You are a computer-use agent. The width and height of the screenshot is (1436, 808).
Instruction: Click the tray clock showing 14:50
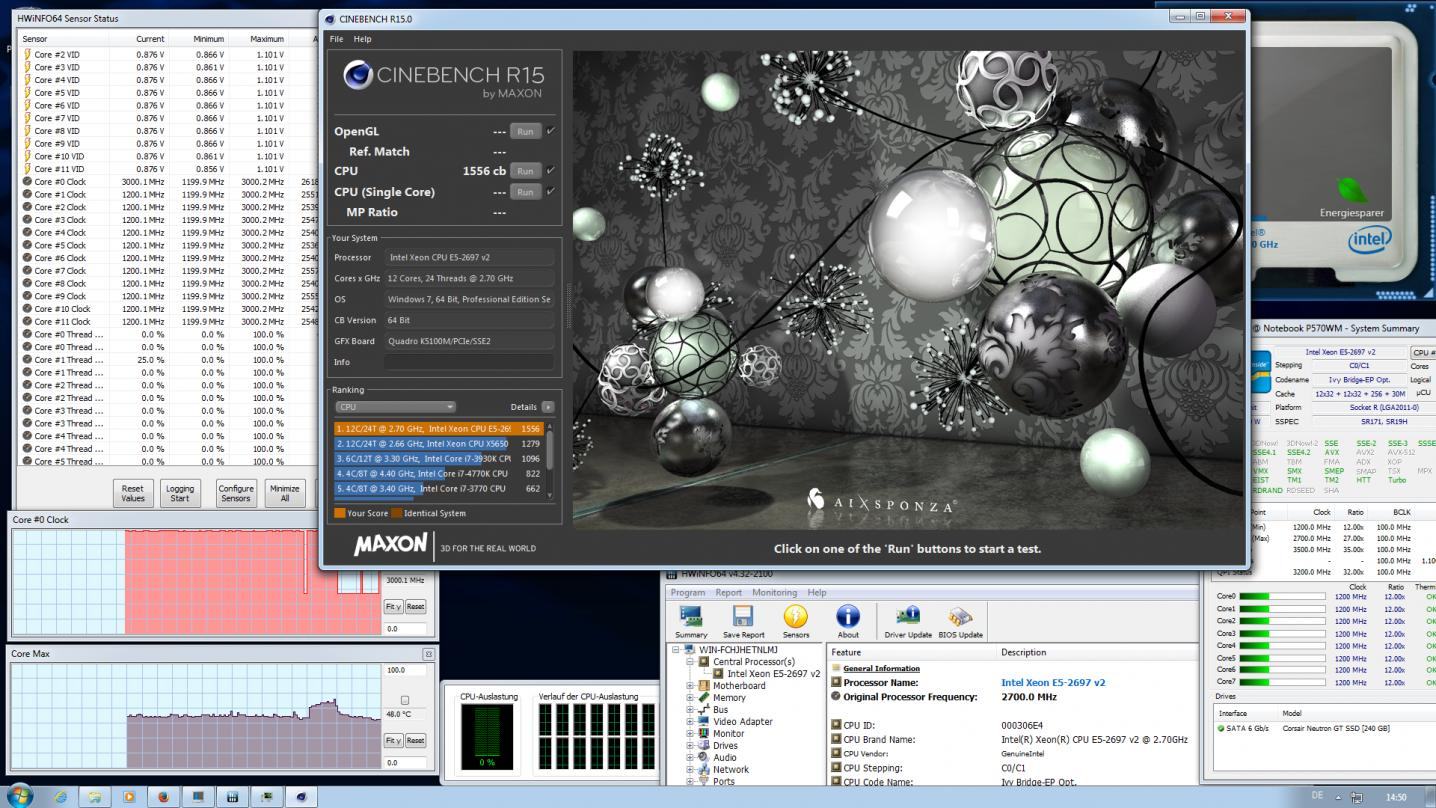1397,797
